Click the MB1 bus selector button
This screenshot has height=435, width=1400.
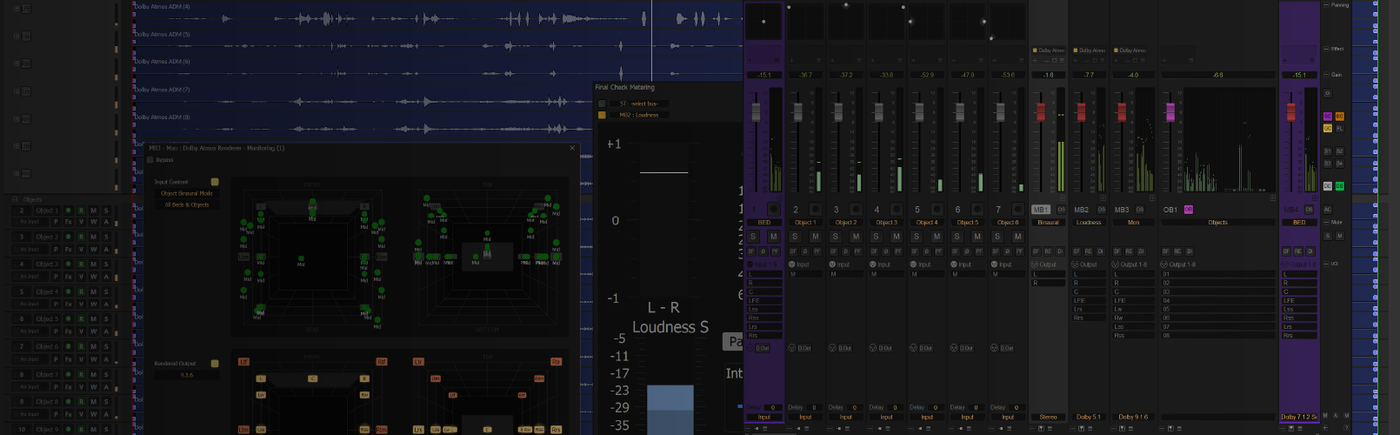point(1041,210)
